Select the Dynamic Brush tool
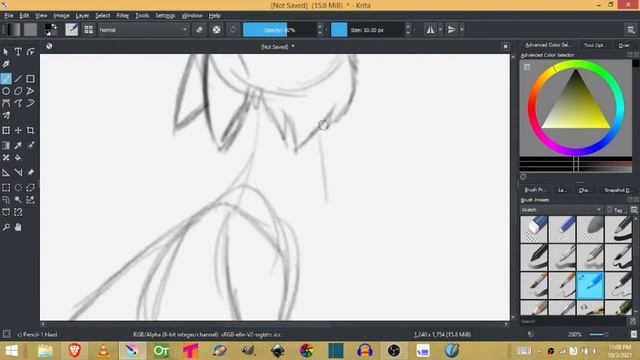The height and width of the screenshot is (360, 640). pyautogui.click(x=30, y=103)
